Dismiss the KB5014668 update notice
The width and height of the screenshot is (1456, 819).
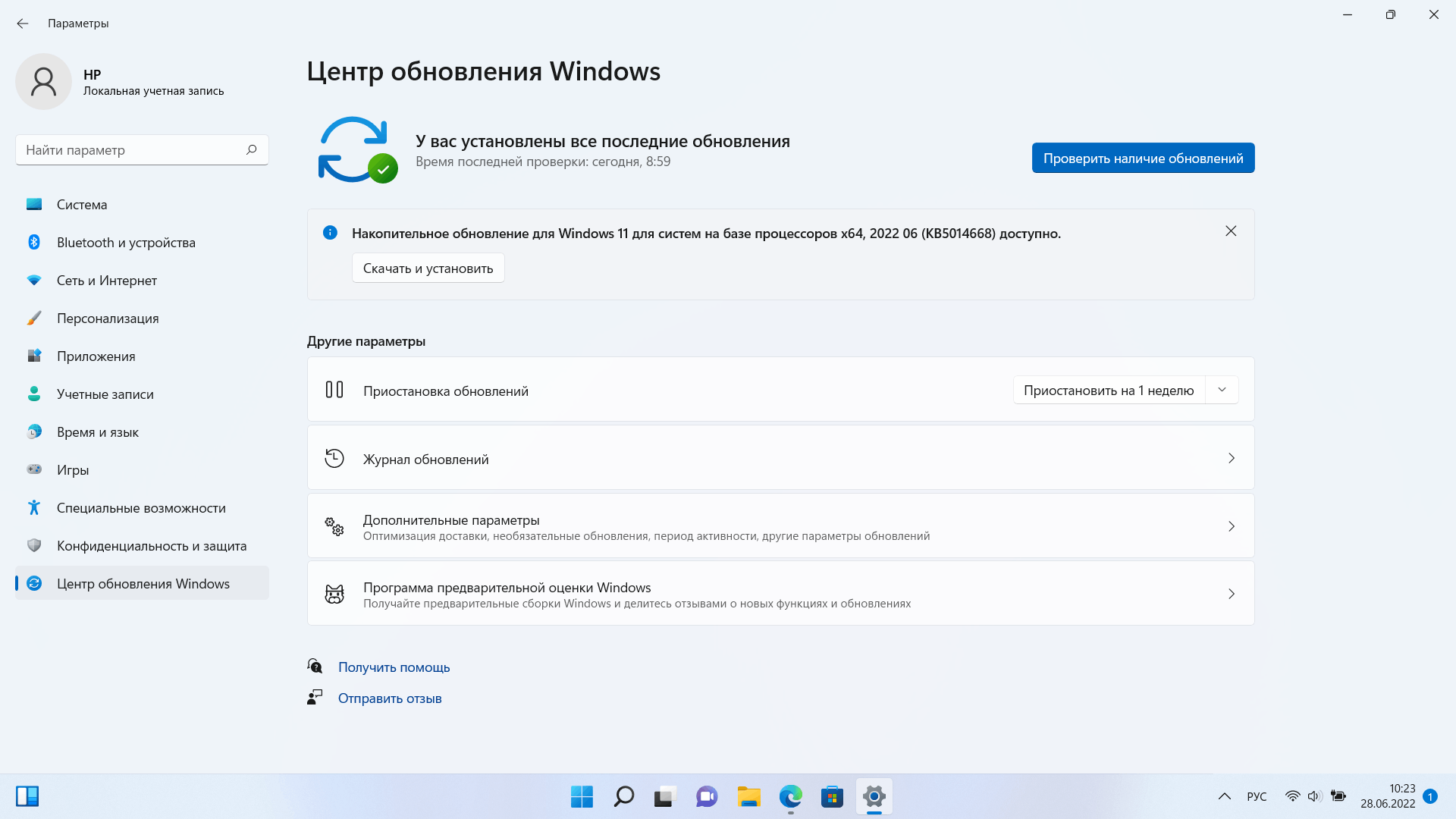coord(1231,231)
